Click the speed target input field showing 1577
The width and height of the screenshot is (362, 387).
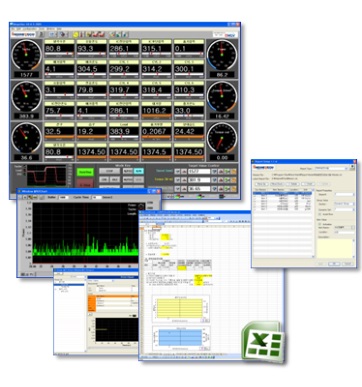(x=199, y=171)
